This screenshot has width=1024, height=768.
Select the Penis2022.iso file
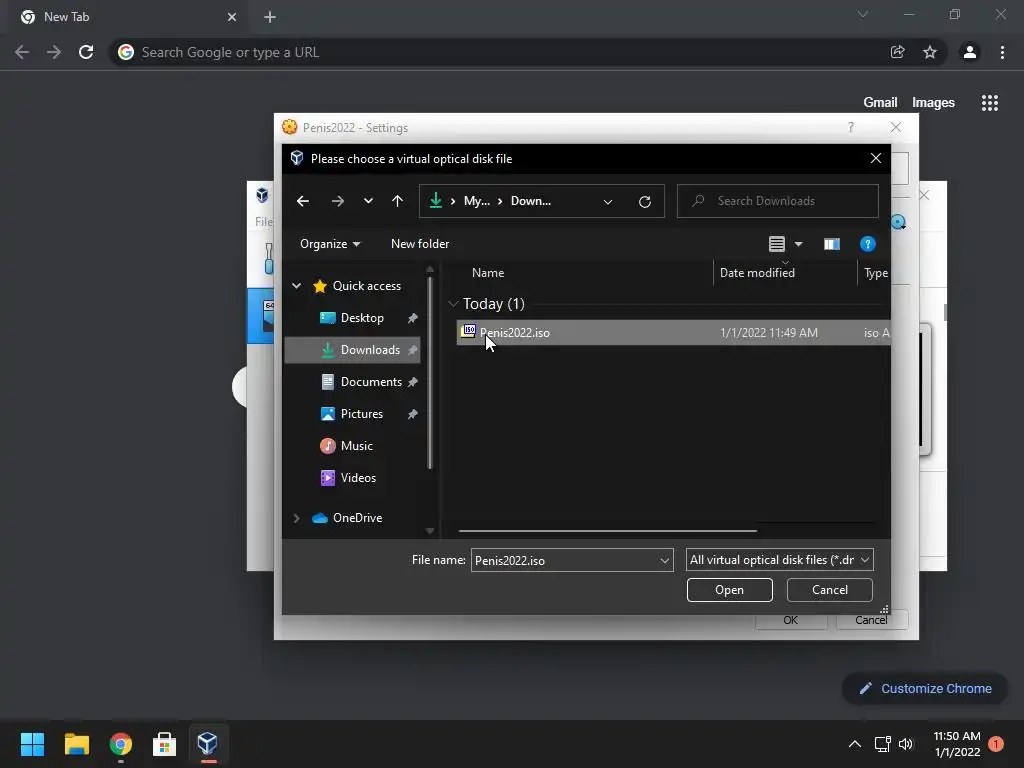(673, 332)
